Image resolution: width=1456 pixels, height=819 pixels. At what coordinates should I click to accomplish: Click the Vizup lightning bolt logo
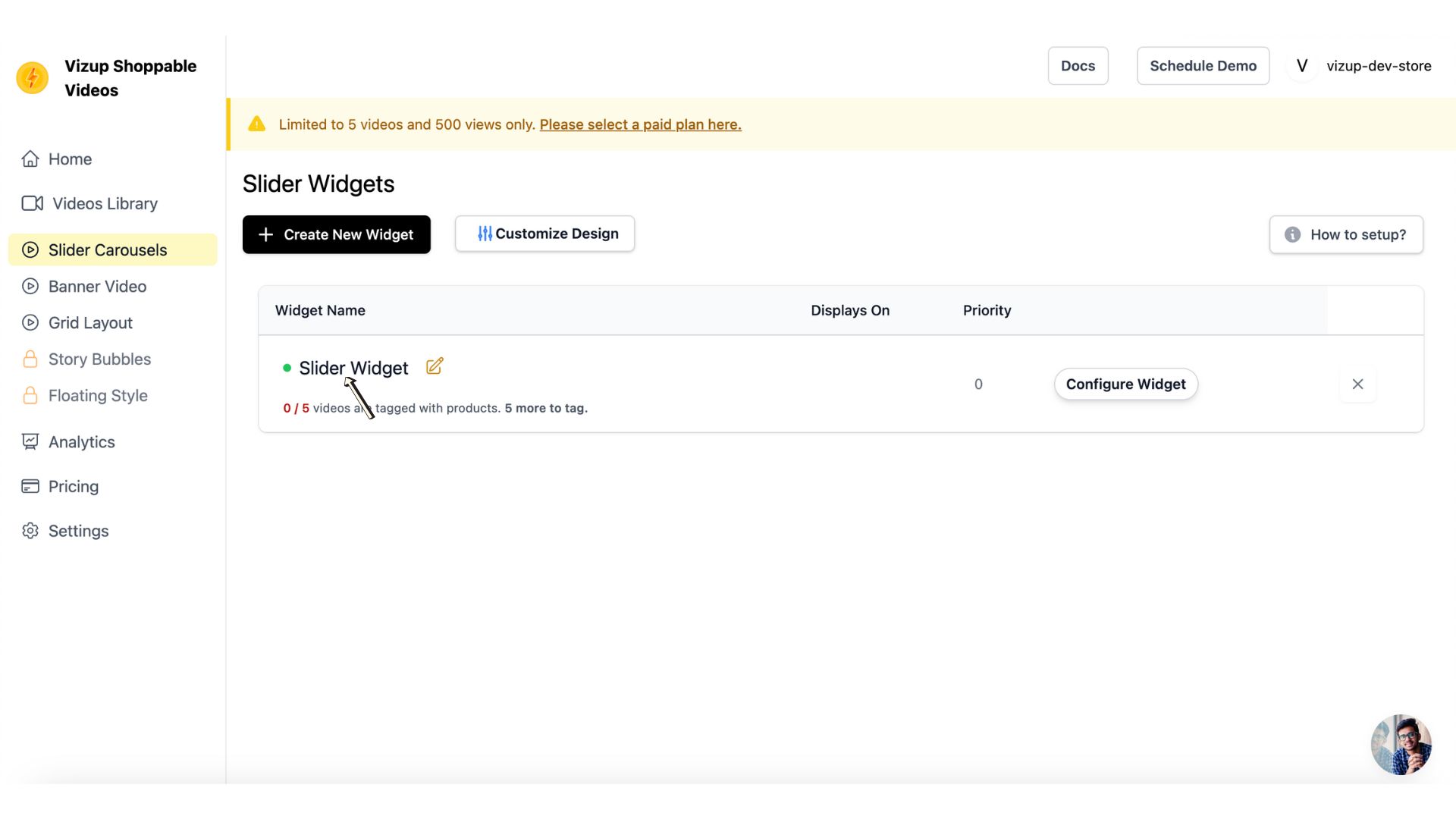coord(32,77)
